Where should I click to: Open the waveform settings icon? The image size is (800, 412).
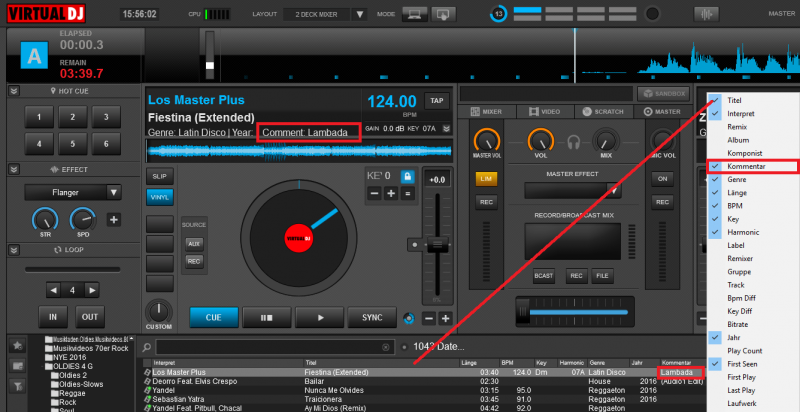click(x=707, y=14)
